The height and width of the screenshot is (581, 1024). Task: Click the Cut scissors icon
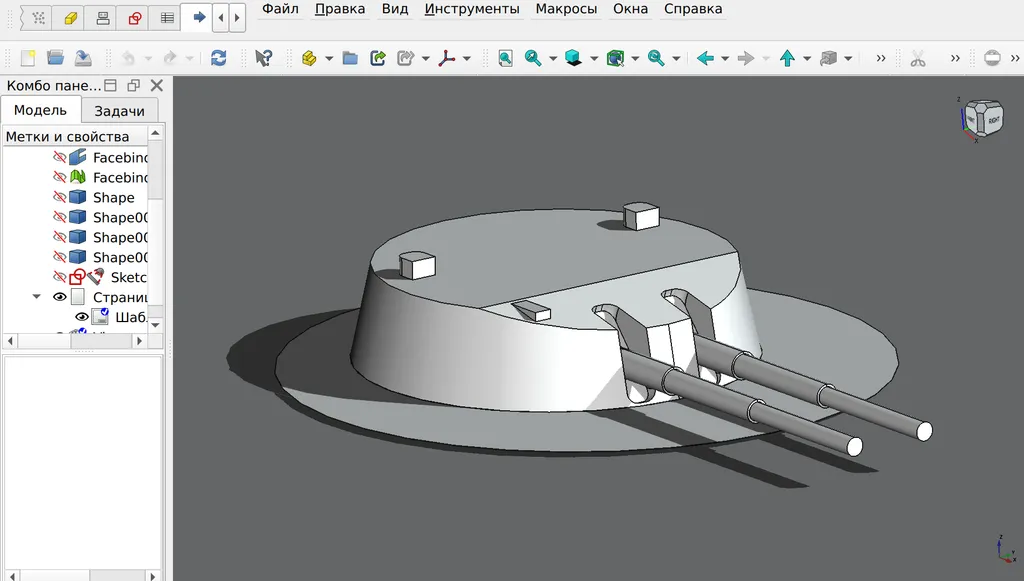click(x=918, y=58)
